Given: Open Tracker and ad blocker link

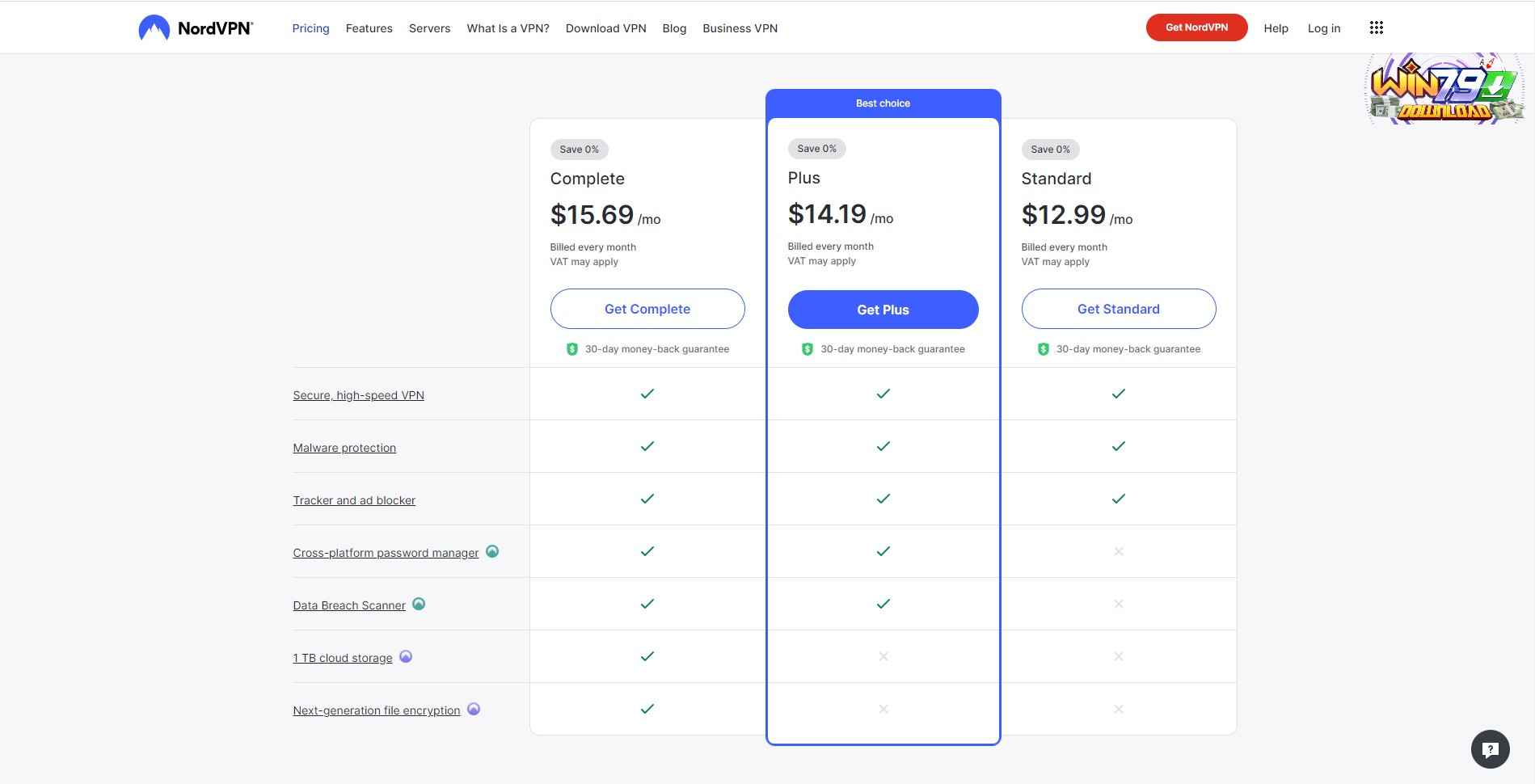Looking at the screenshot, I should pyautogui.click(x=354, y=500).
